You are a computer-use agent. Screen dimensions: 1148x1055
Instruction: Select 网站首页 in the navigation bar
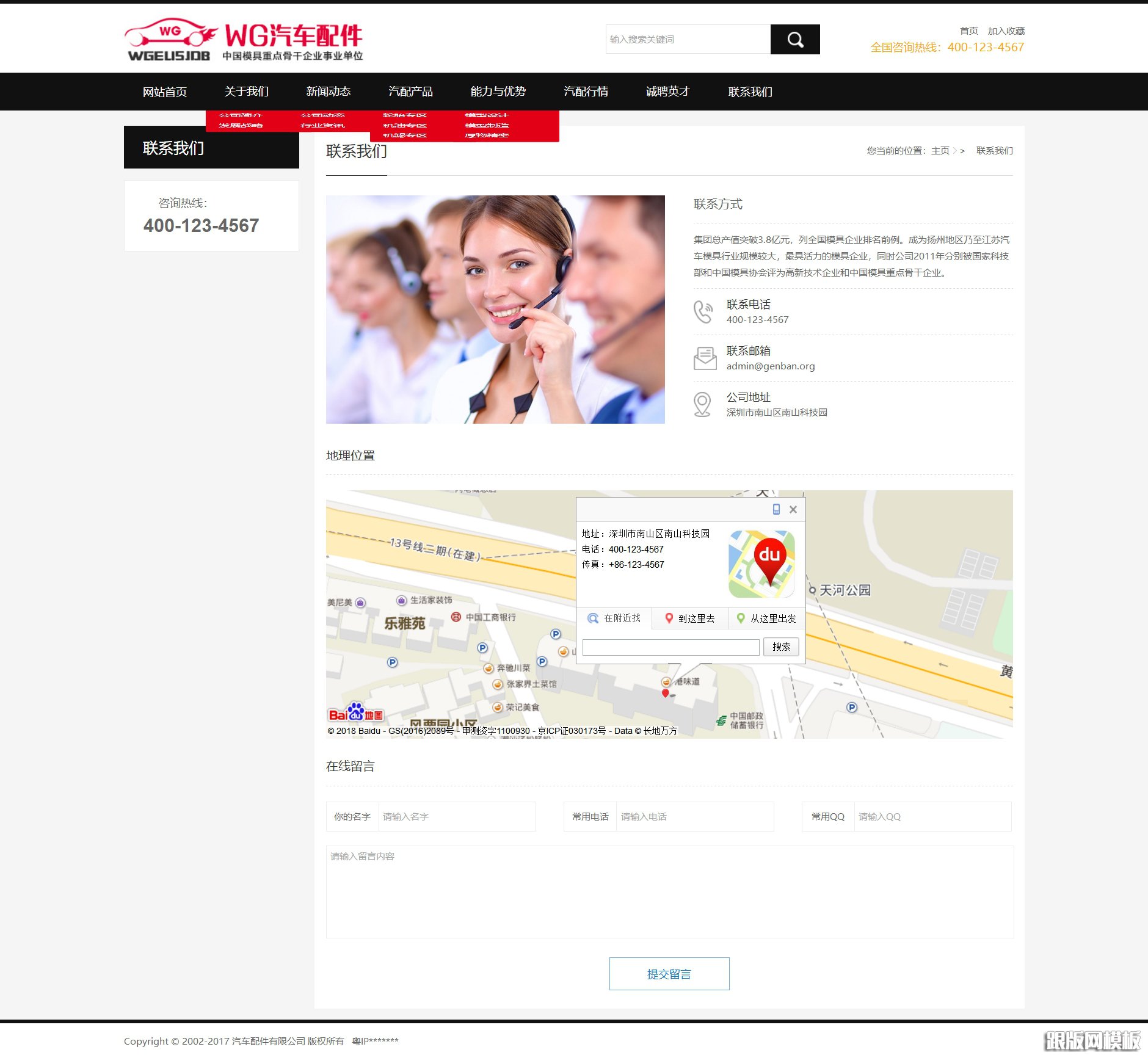point(165,92)
